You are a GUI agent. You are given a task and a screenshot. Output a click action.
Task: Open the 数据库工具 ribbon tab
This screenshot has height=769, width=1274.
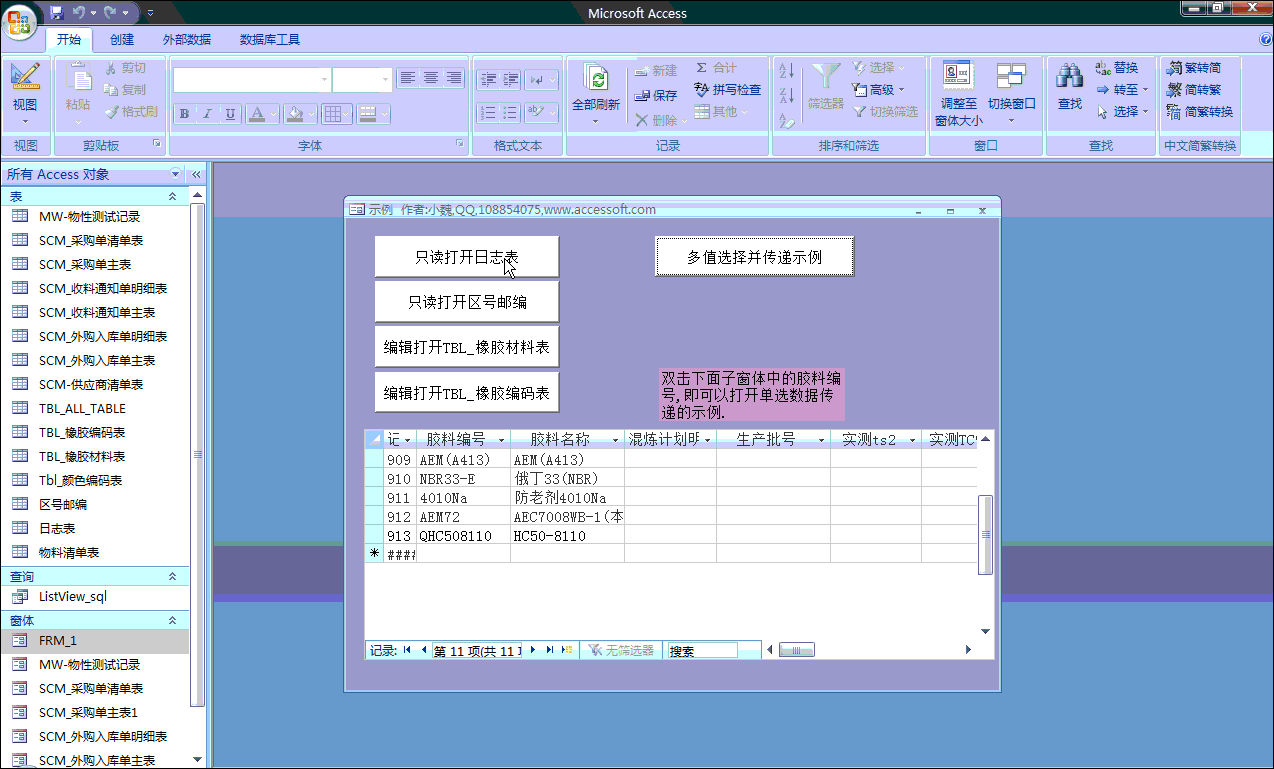pyautogui.click(x=270, y=40)
